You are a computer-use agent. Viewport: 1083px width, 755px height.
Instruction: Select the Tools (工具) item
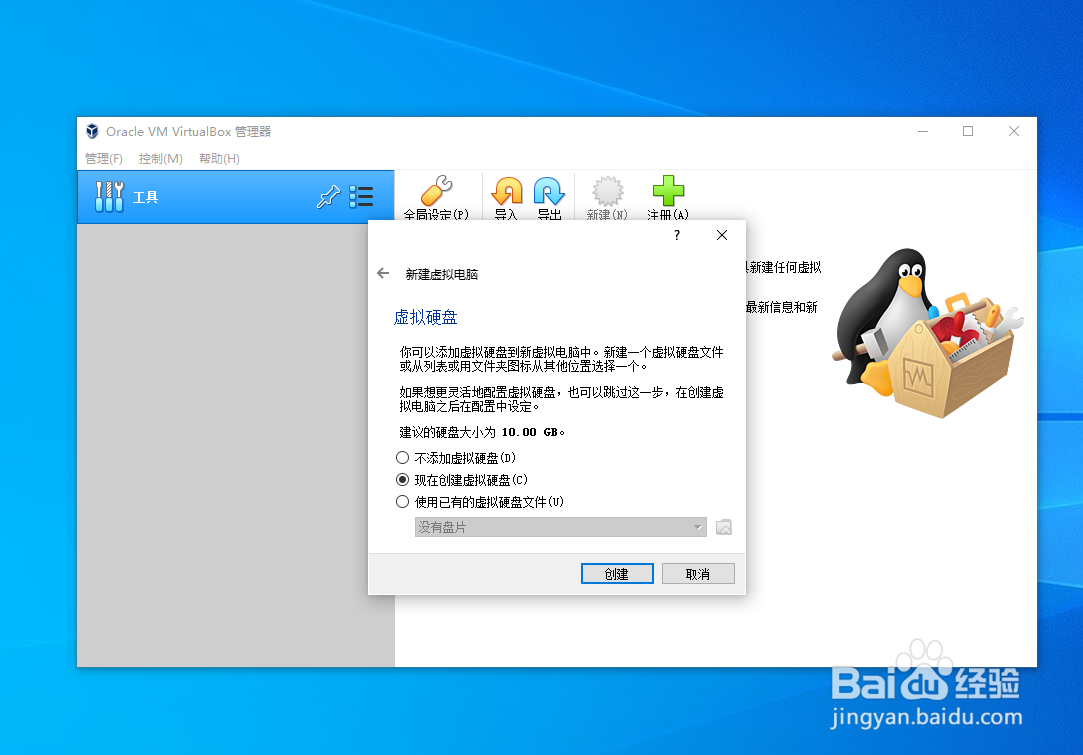pyautogui.click(x=236, y=197)
